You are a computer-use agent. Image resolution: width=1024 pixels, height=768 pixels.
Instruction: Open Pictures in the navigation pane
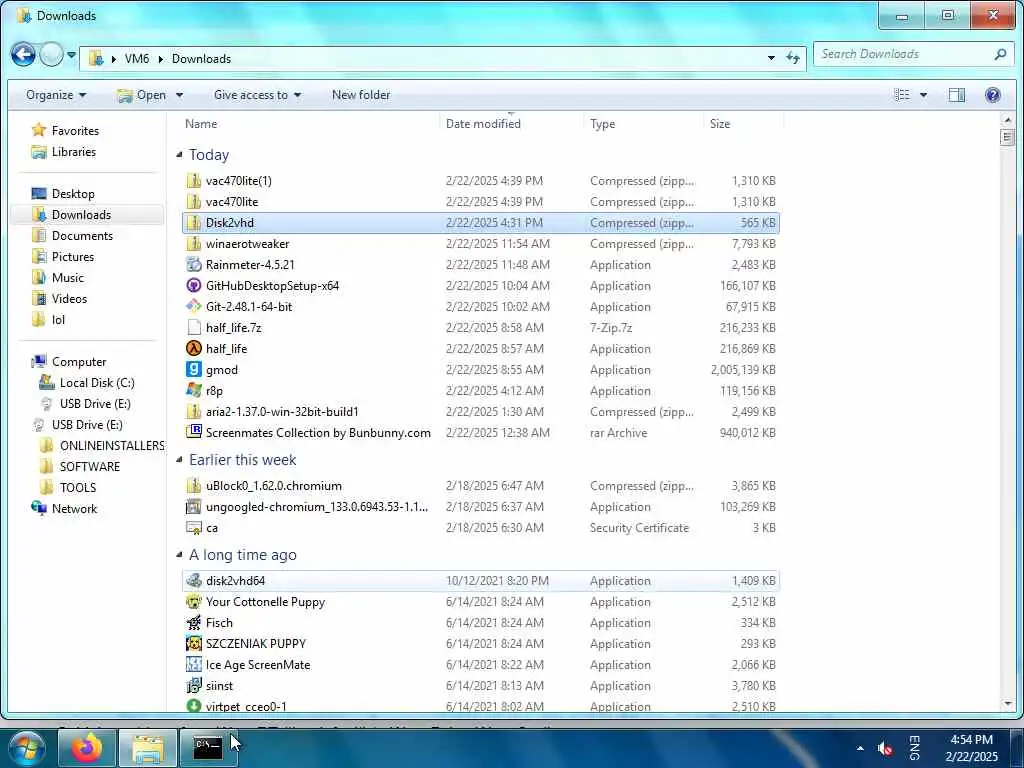[x=63, y=257]
